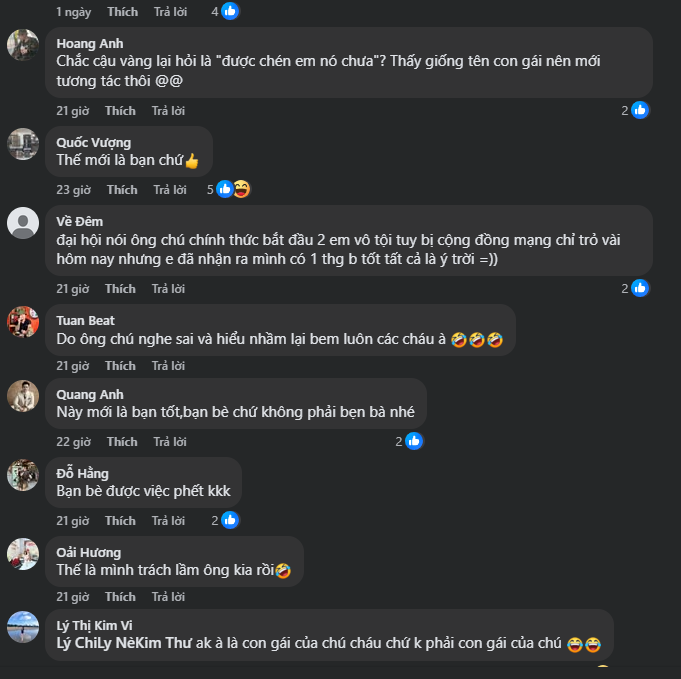Click the like reaction icon on Quang Anh's comment
The width and height of the screenshot is (681, 679).
click(414, 441)
